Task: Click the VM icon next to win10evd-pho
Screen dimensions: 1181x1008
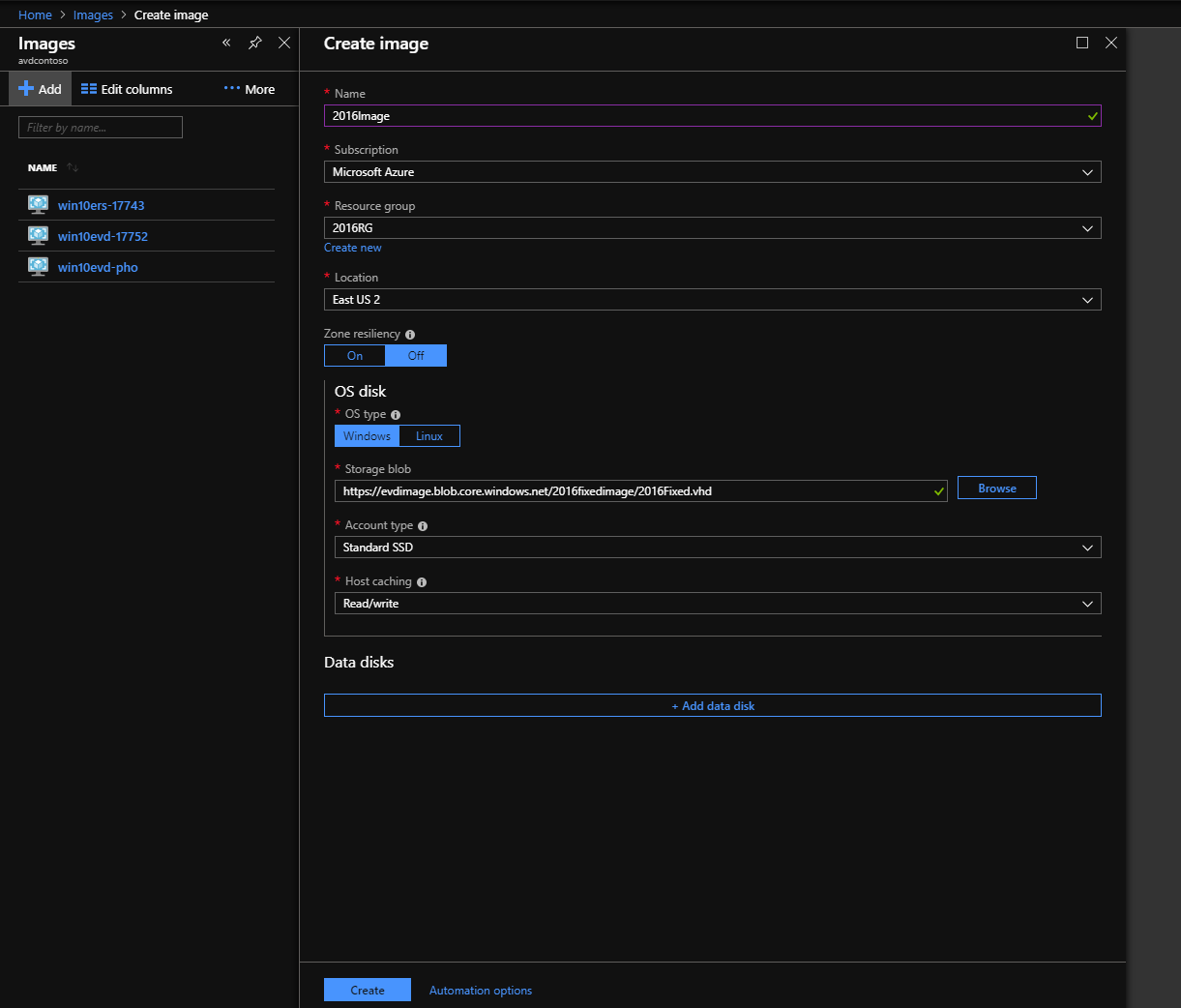Action: click(37, 267)
